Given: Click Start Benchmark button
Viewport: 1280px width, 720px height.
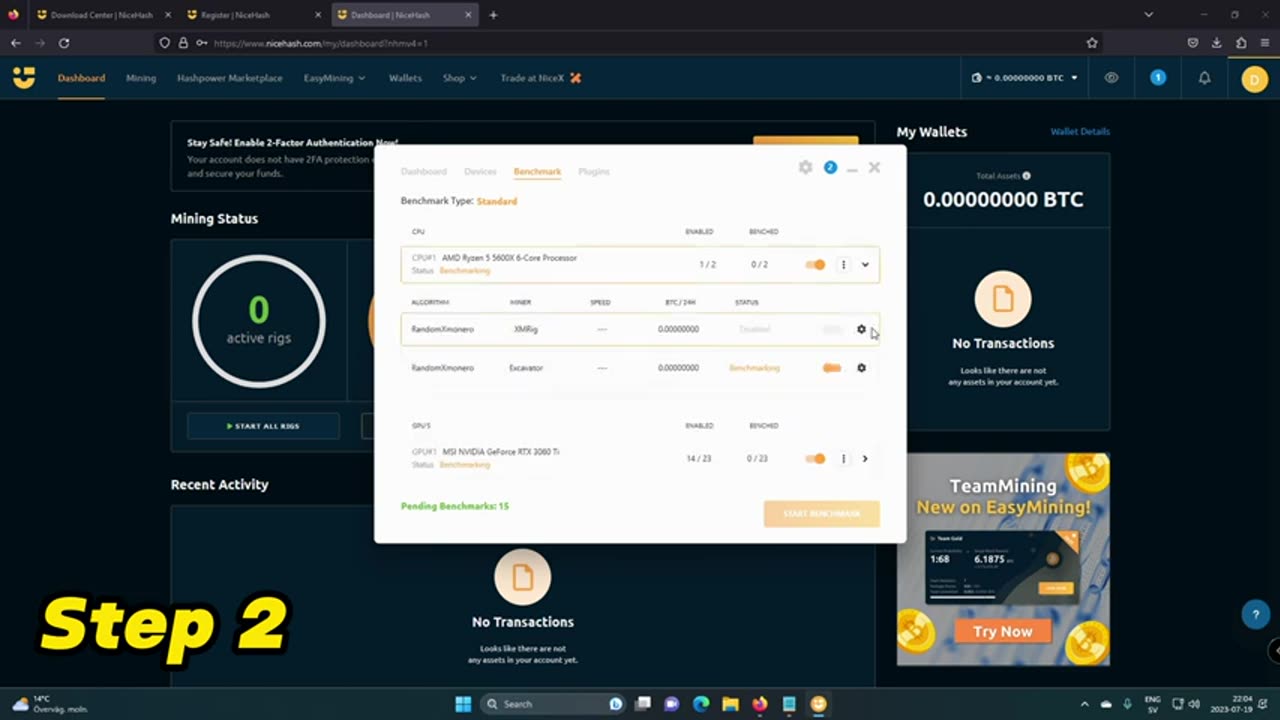Looking at the screenshot, I should 822,513.
